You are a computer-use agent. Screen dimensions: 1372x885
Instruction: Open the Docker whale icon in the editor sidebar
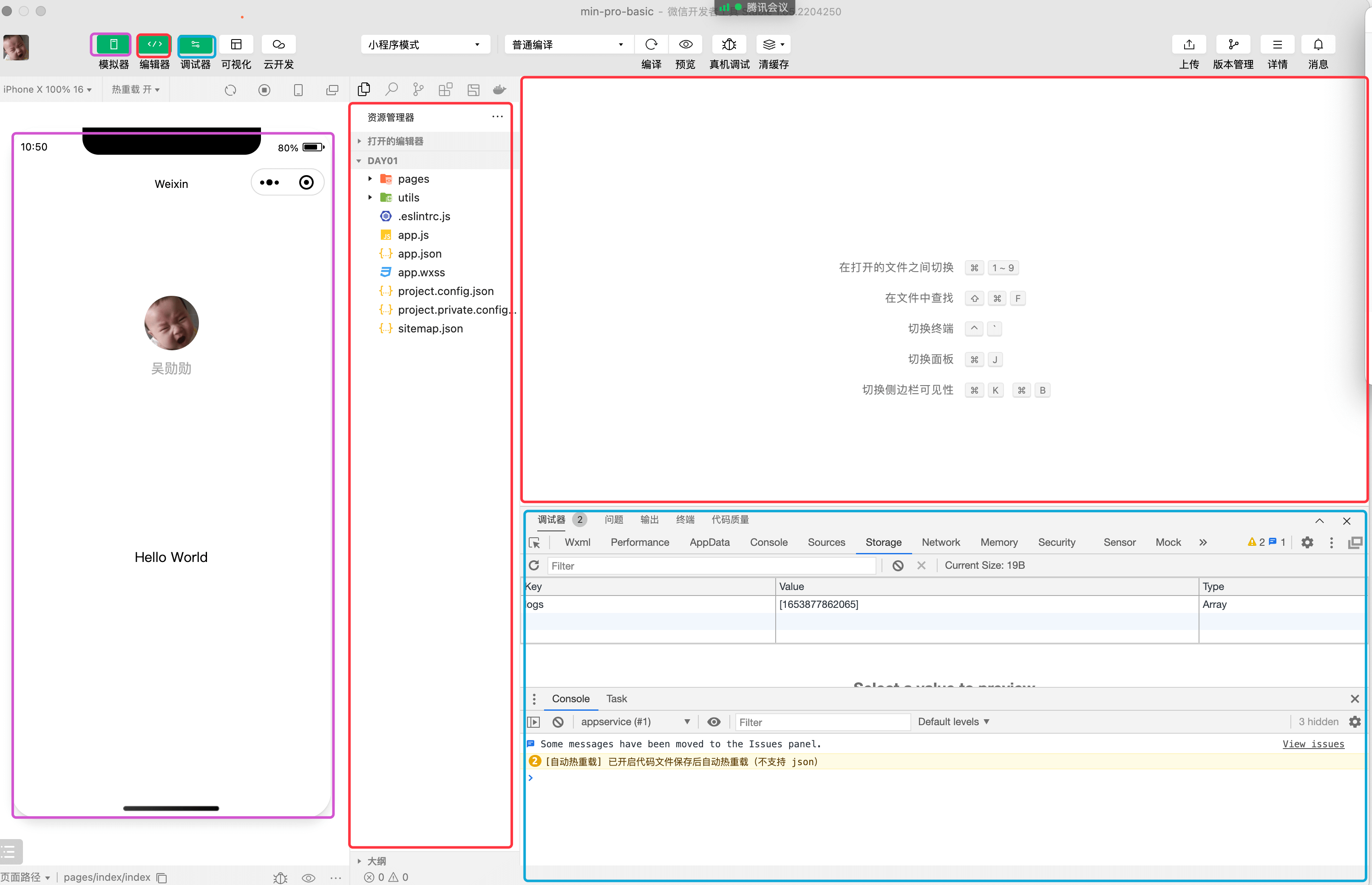point(500,90)
